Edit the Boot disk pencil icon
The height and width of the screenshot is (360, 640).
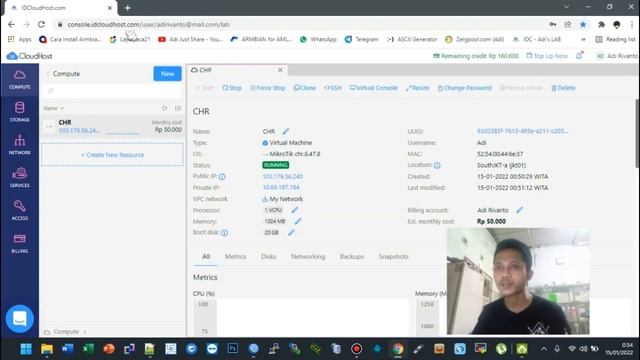pos(291,232)
